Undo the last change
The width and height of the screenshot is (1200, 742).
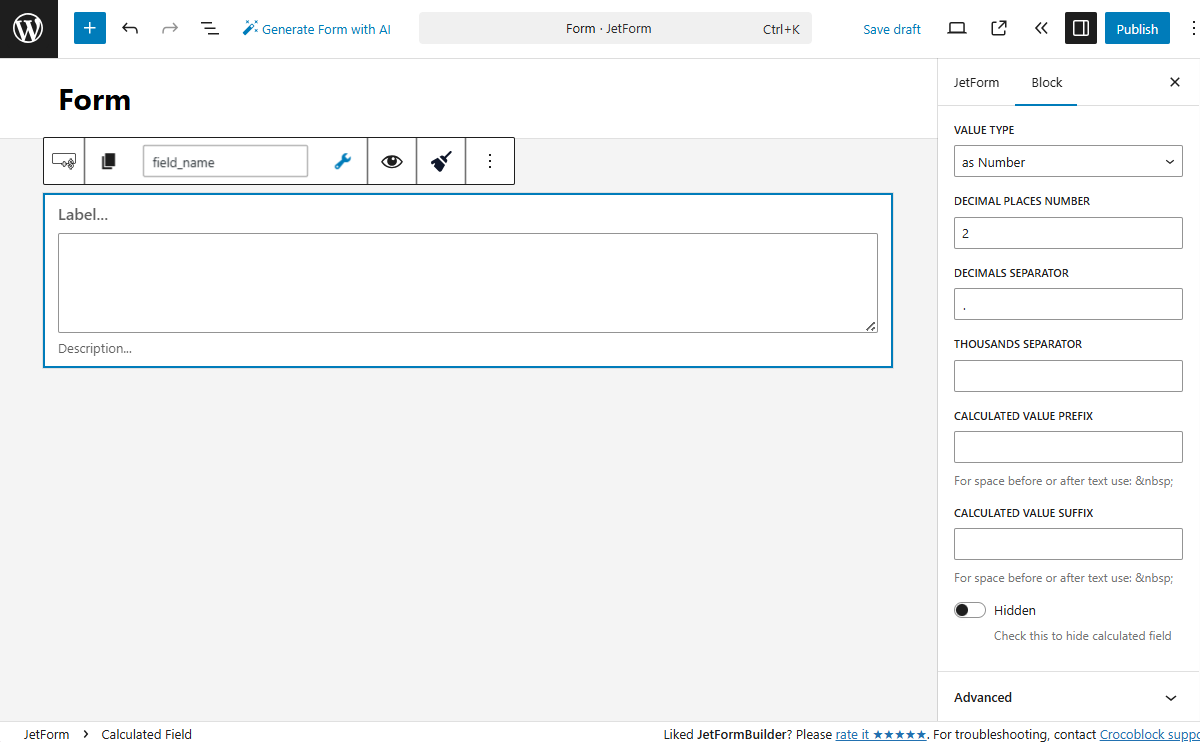(130, 28)
